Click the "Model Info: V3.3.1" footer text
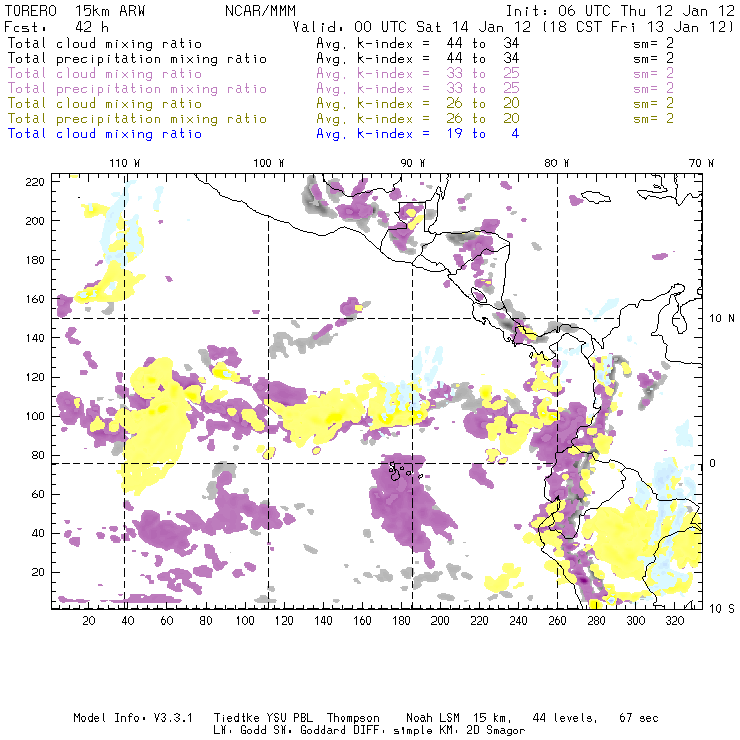Image resolution: width=740 pixels, height=740 pixels. click(133, 718)
